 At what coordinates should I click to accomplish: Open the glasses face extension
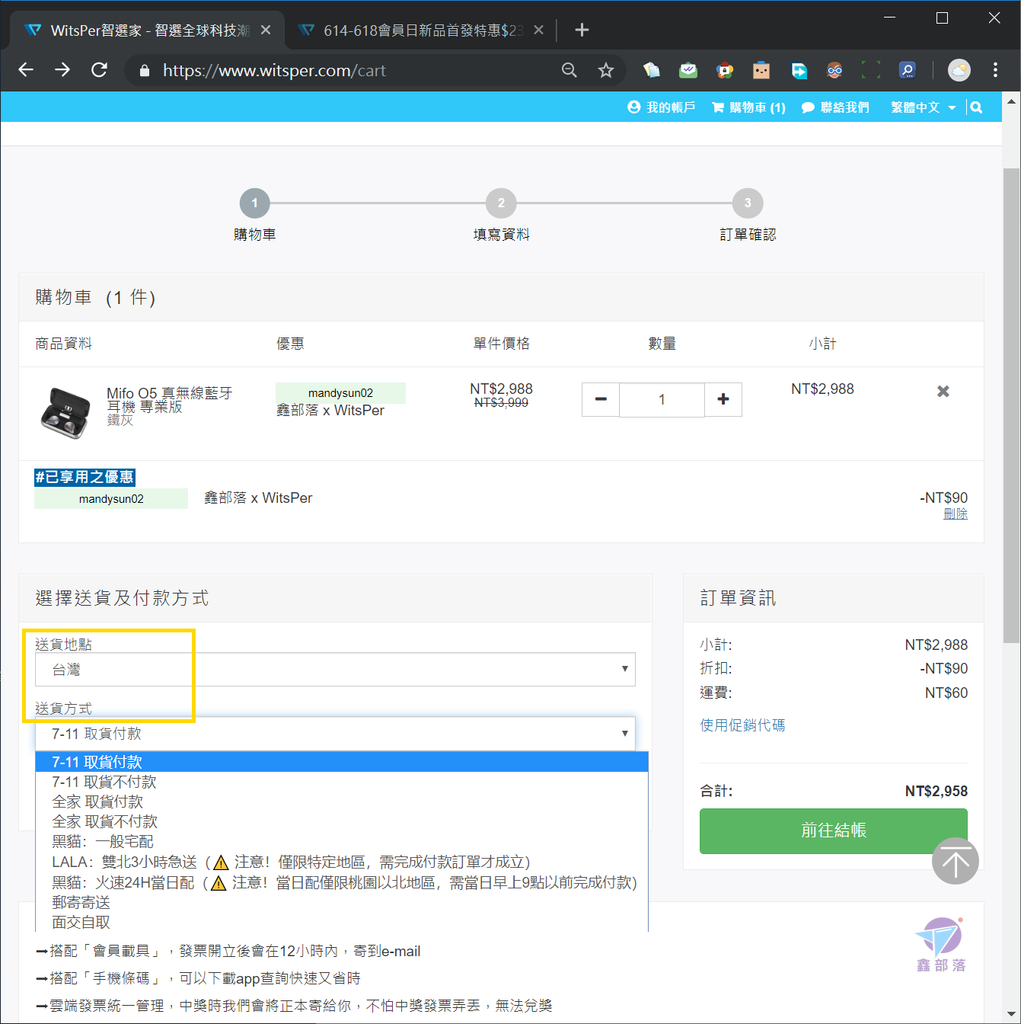coord(834,70)
